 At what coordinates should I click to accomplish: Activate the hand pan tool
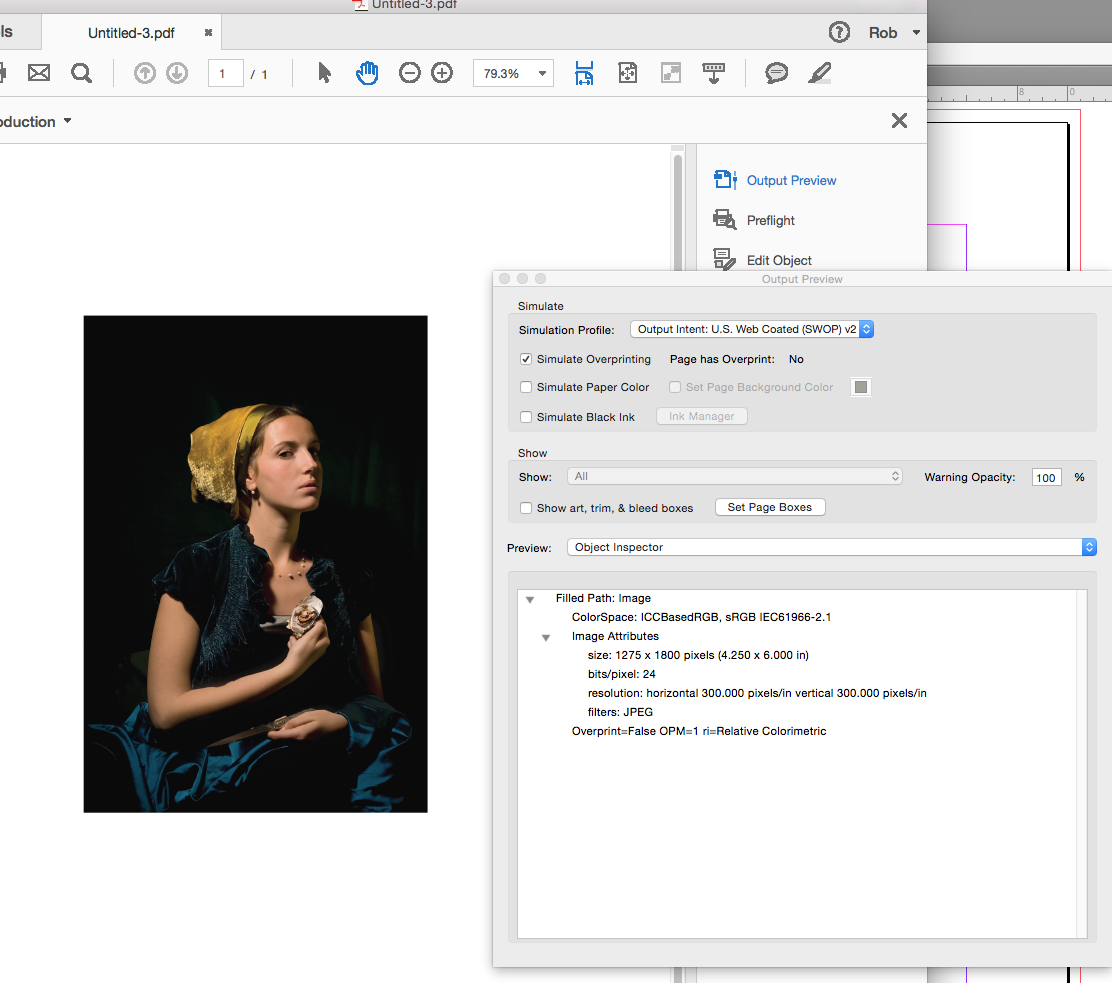tap(367, 73)
